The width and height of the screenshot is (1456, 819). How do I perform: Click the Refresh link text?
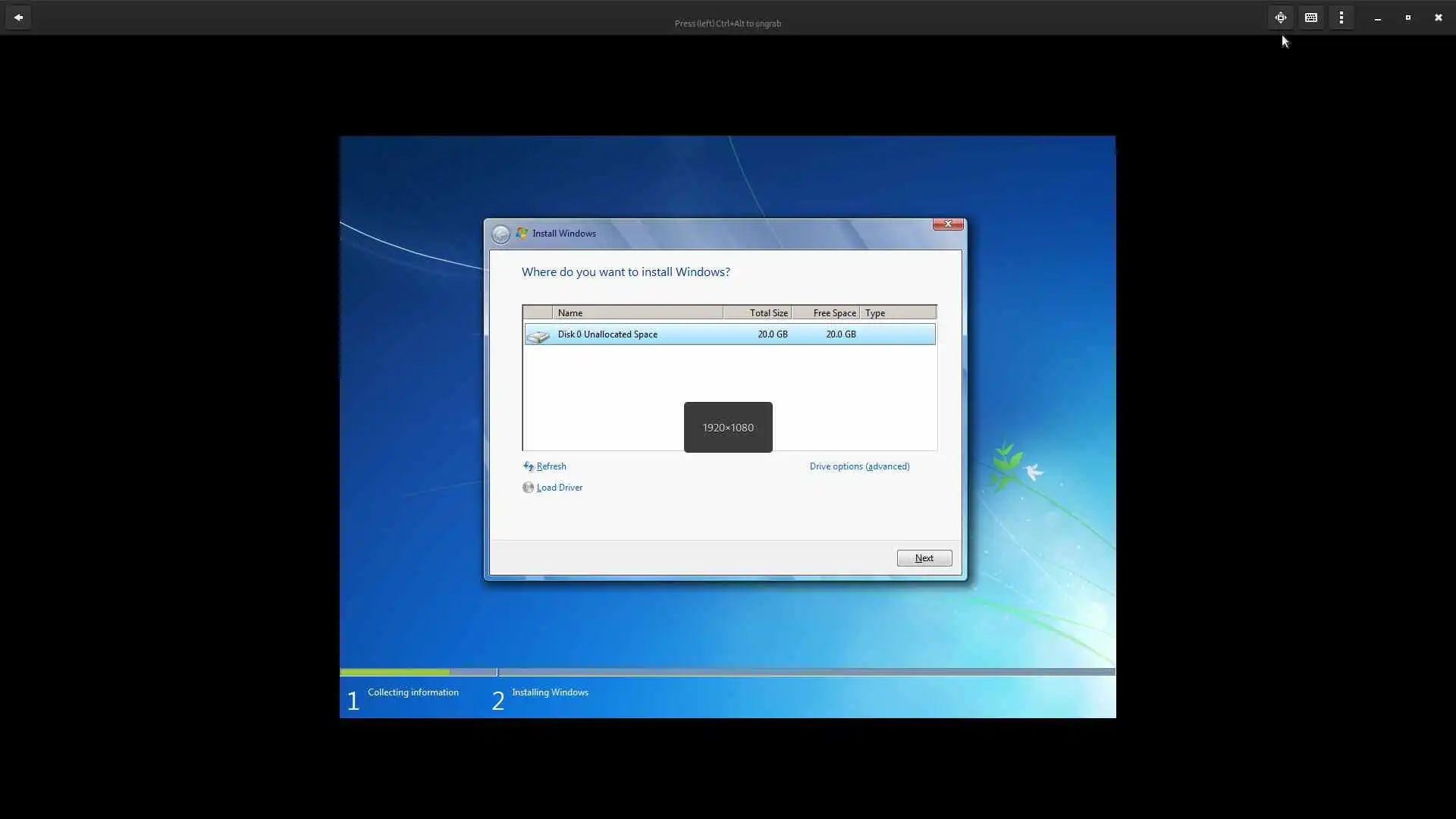(x=551, y=466)
